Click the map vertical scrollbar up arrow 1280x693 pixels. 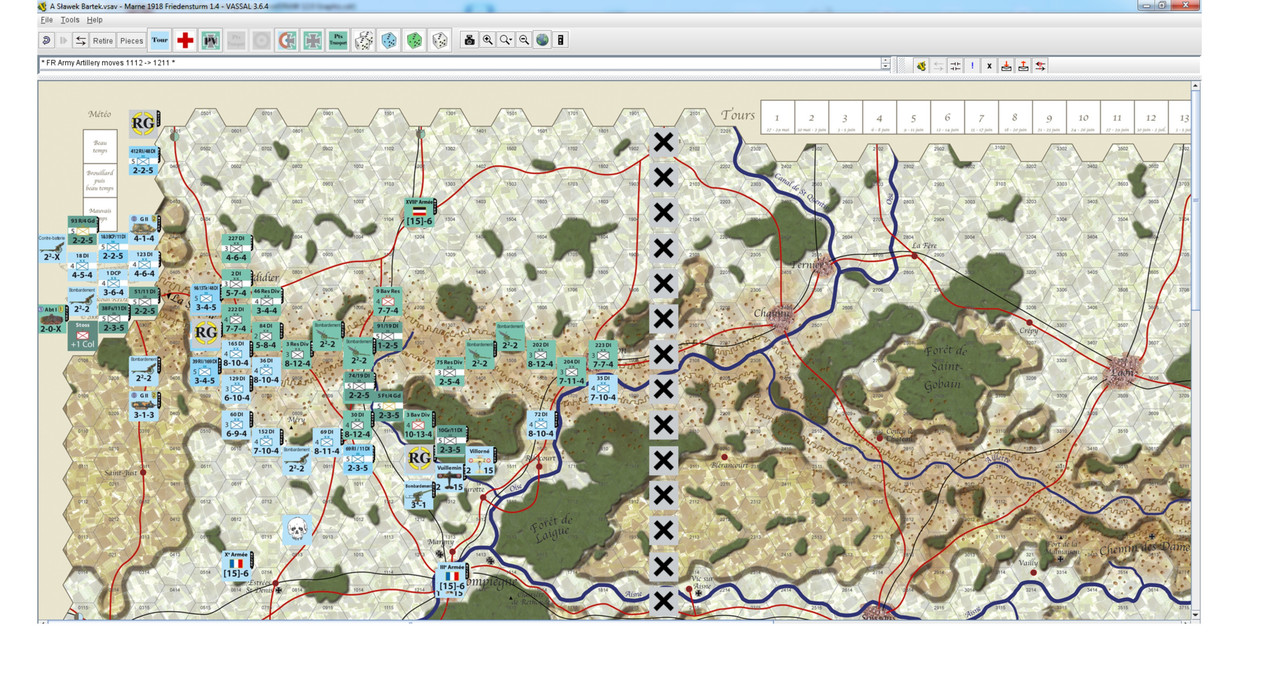[x=1195, y=87]
